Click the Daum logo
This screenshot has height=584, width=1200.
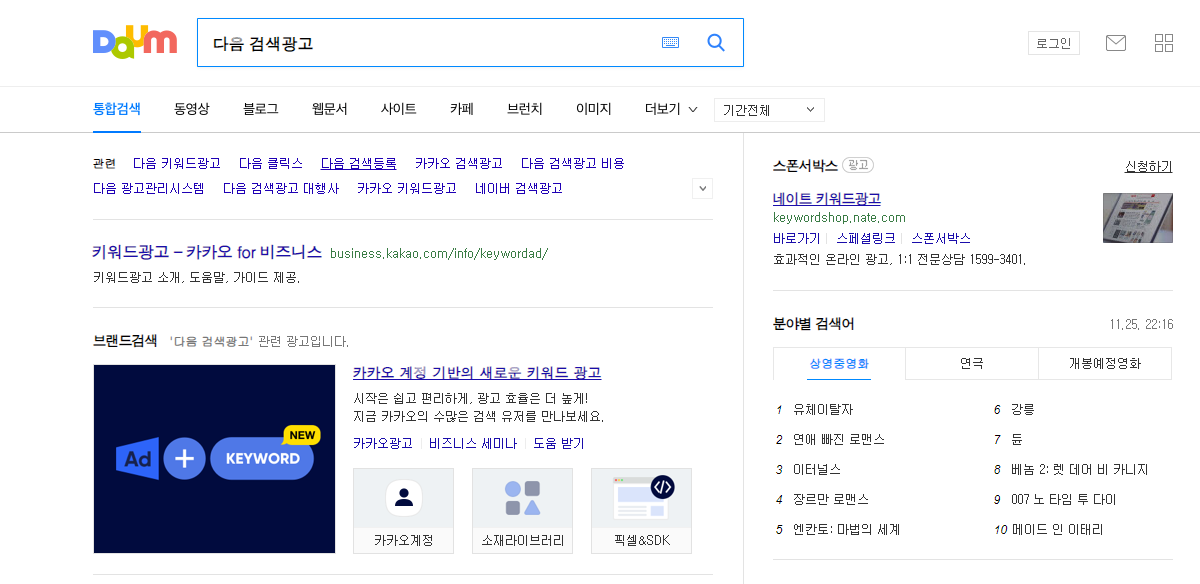pos(135,42)
